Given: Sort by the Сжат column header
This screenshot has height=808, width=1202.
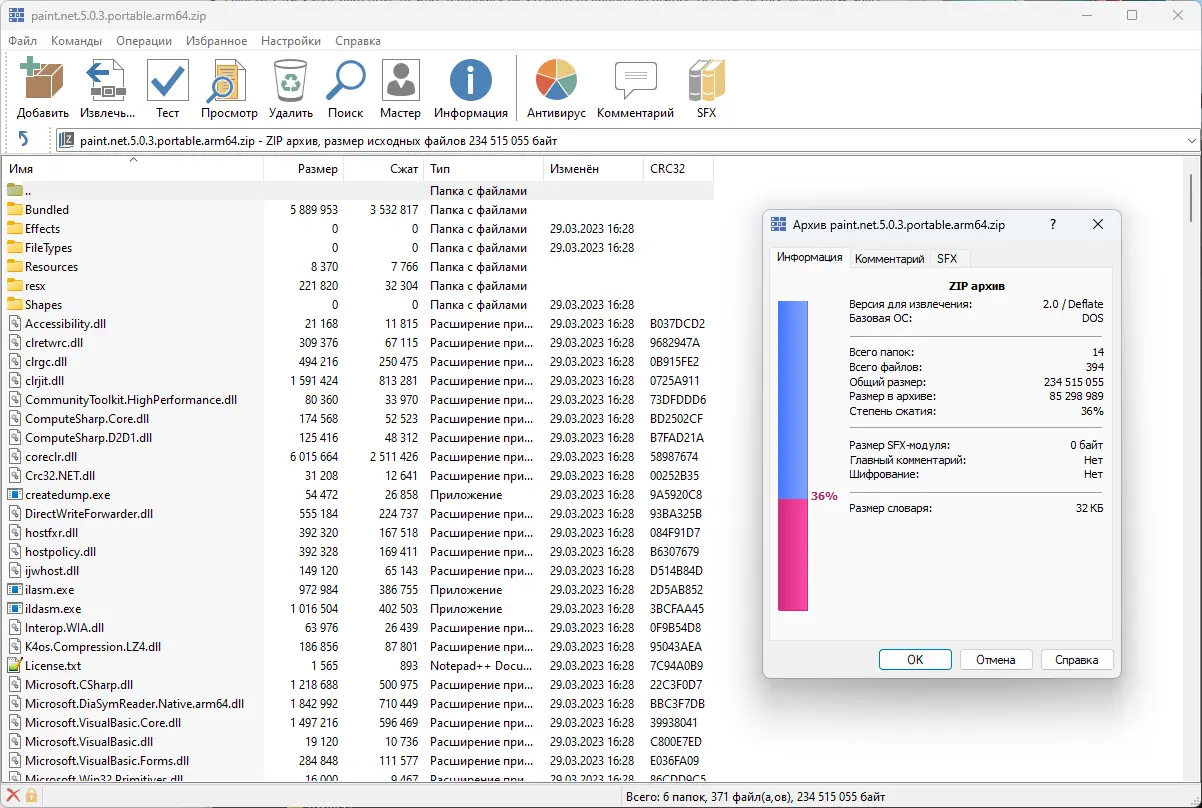Looking at the screenshot, I should tap(383, 169).
